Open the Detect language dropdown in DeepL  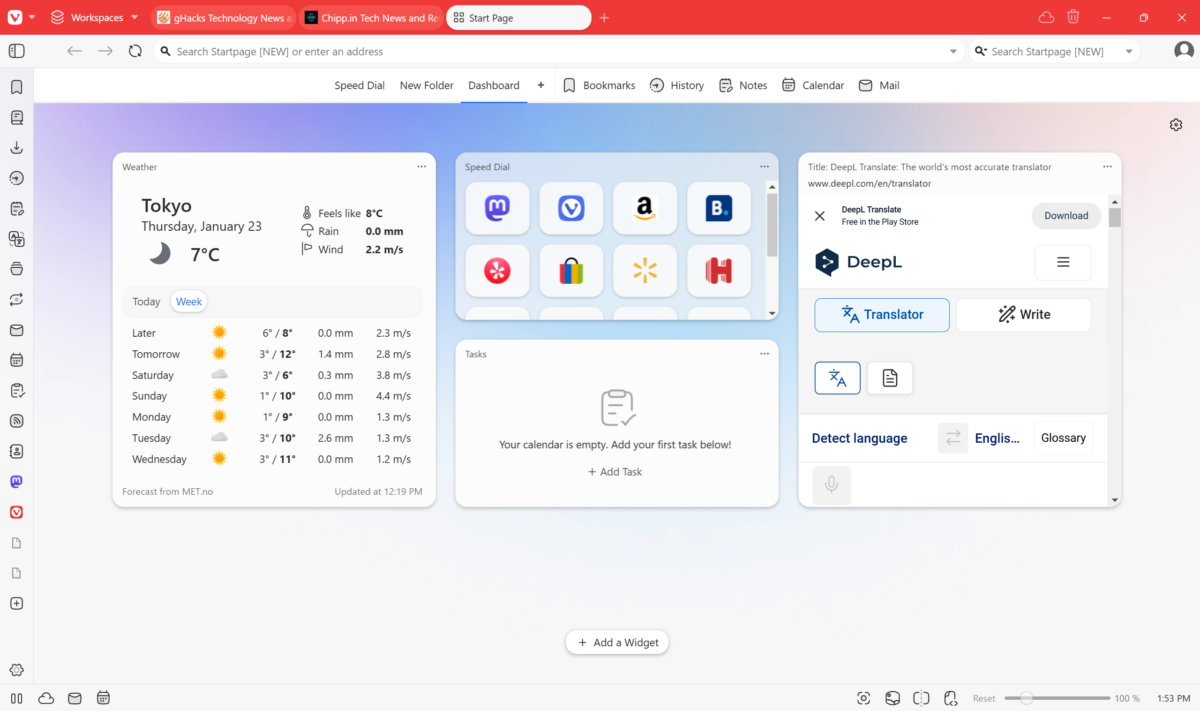point(859,437)
